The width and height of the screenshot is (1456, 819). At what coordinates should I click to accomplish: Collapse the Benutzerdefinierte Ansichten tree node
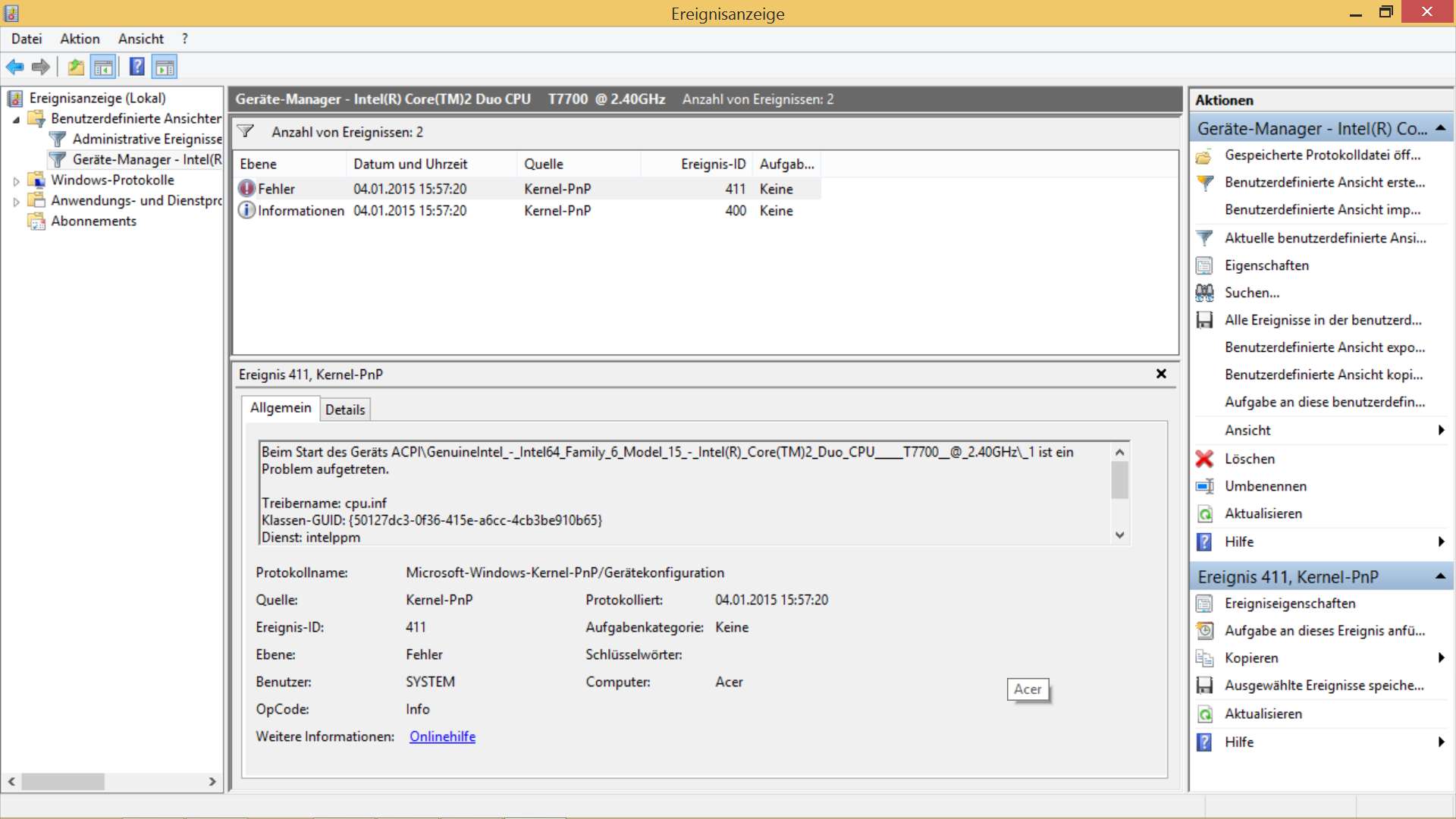tap(16, 119)
